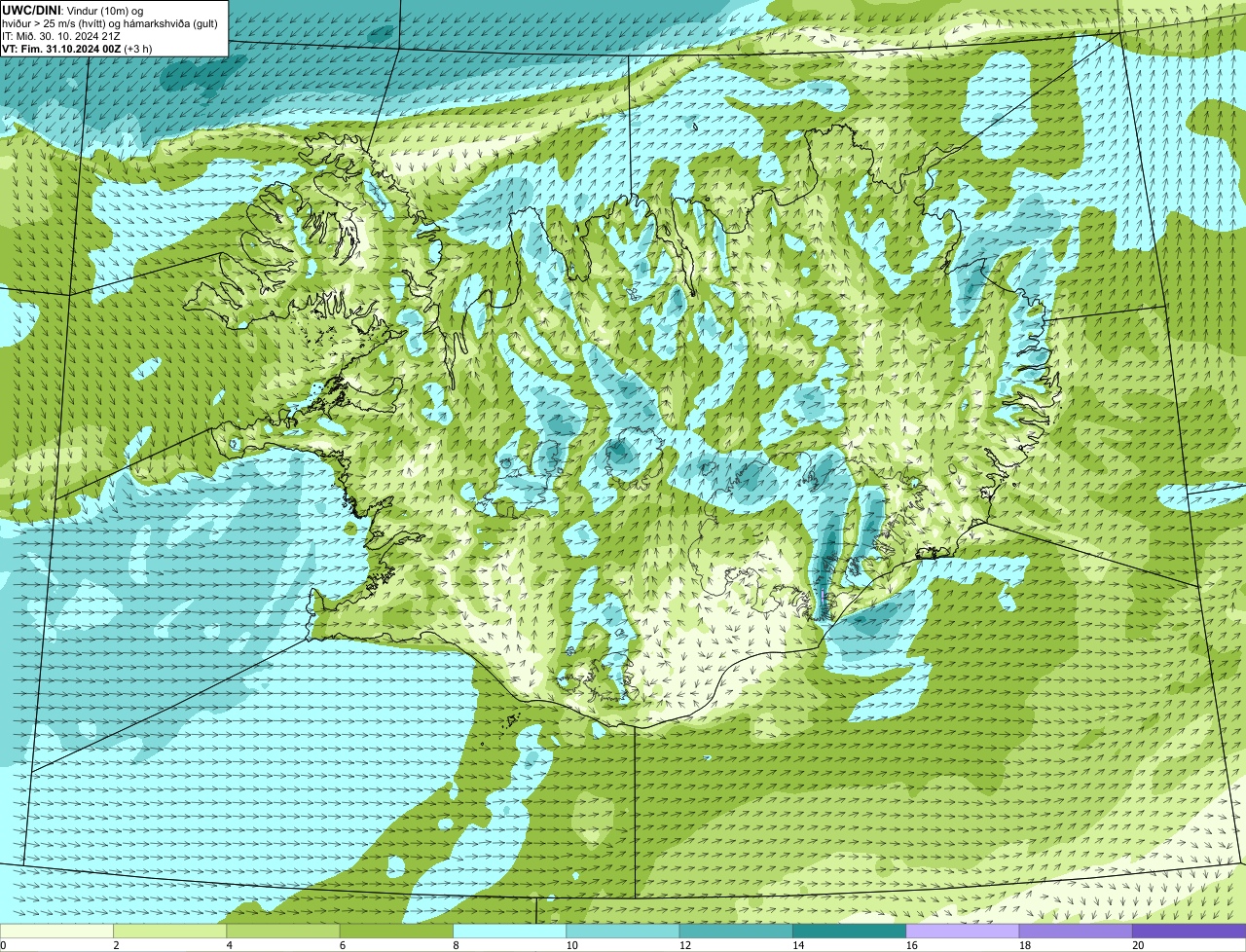Screen dimensions: 1246x952
Task: Click the lavender 16–18 legend swatch
Action: click(963, 932)
